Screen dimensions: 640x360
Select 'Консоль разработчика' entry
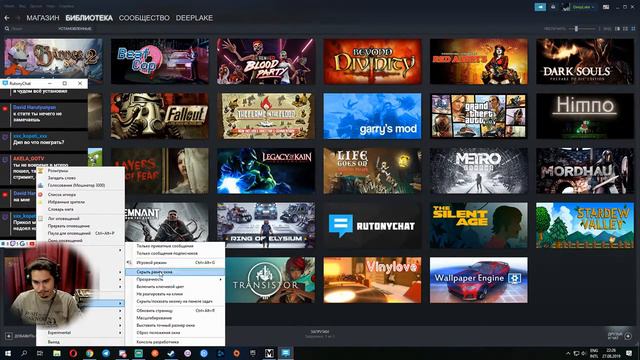pyautogui.click(x=175, y=342)
